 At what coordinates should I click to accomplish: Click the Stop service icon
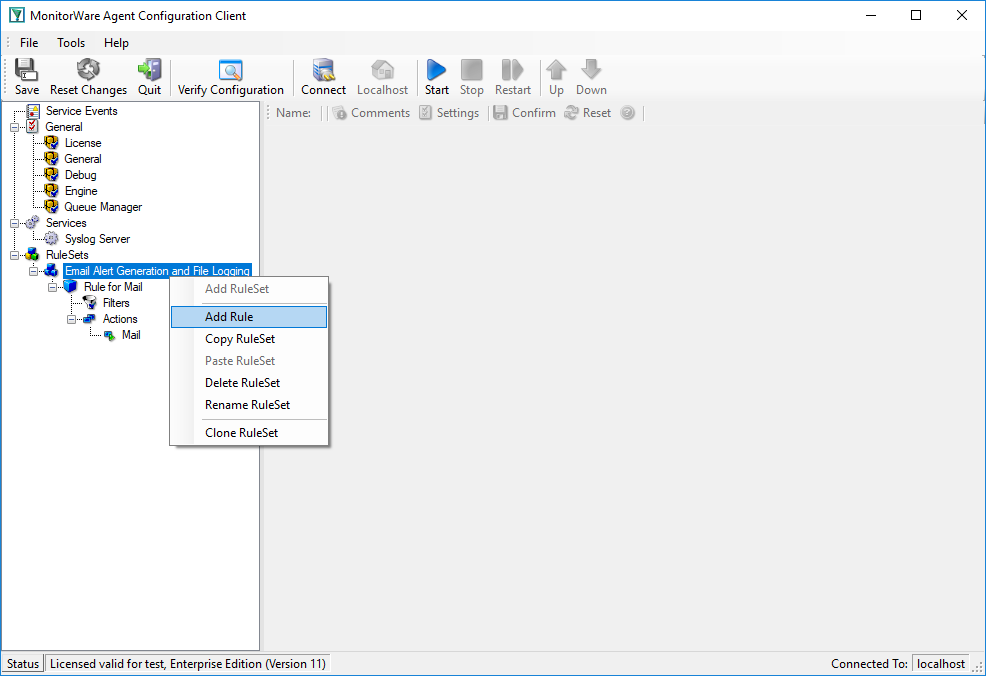(x=472, y=77)
